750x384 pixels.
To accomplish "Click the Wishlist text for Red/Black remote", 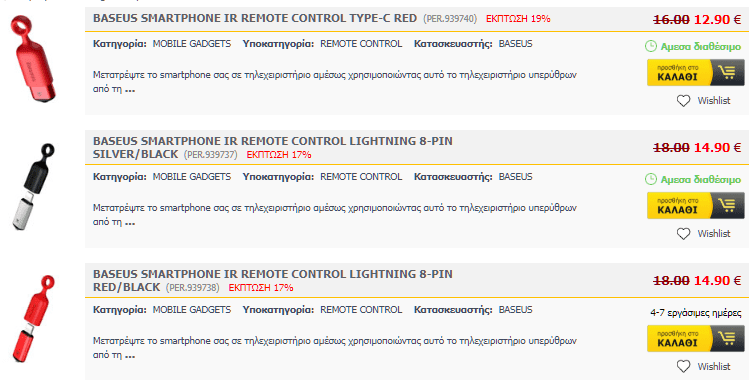I will 714,367.
